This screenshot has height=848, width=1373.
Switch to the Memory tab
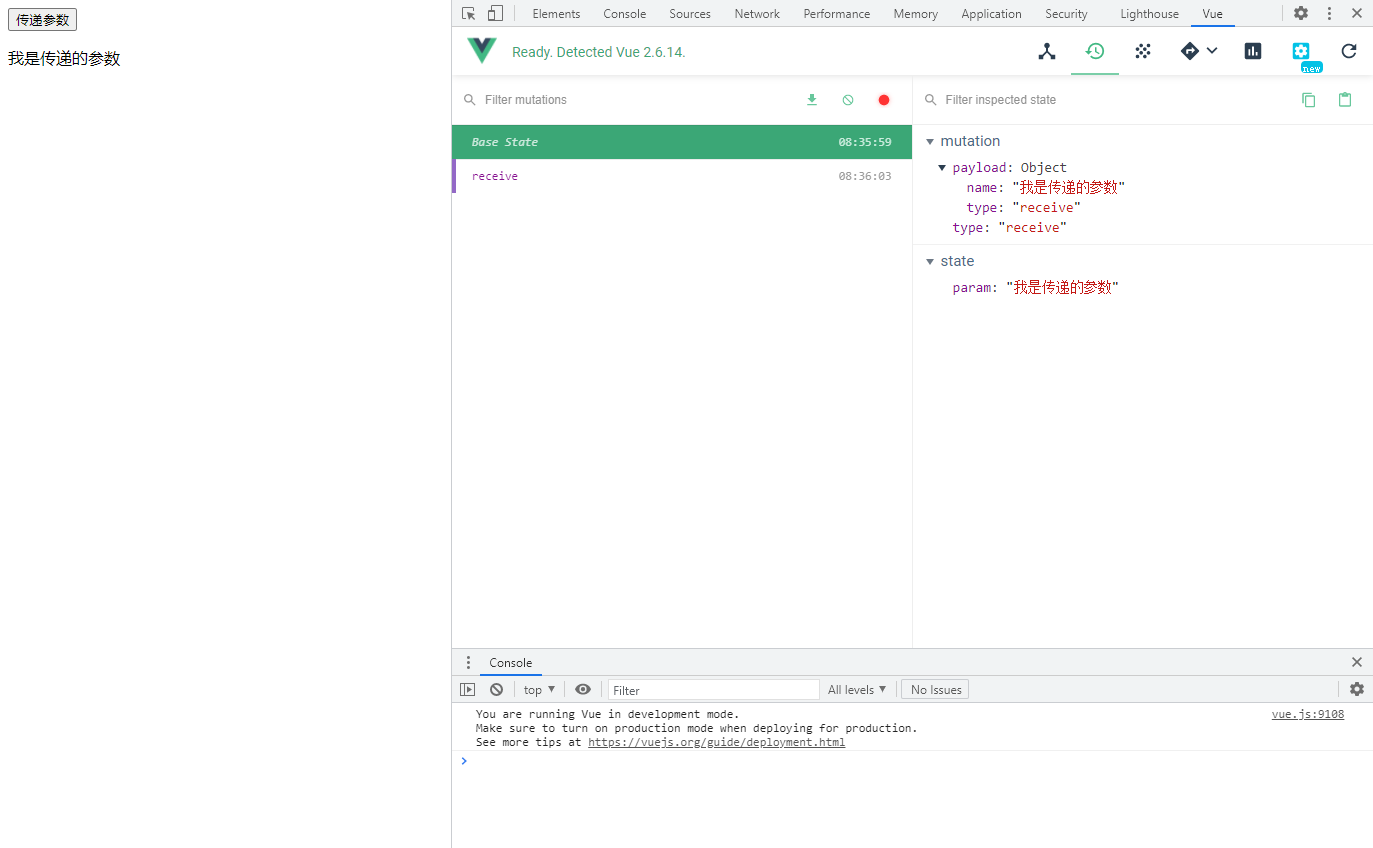916,14
